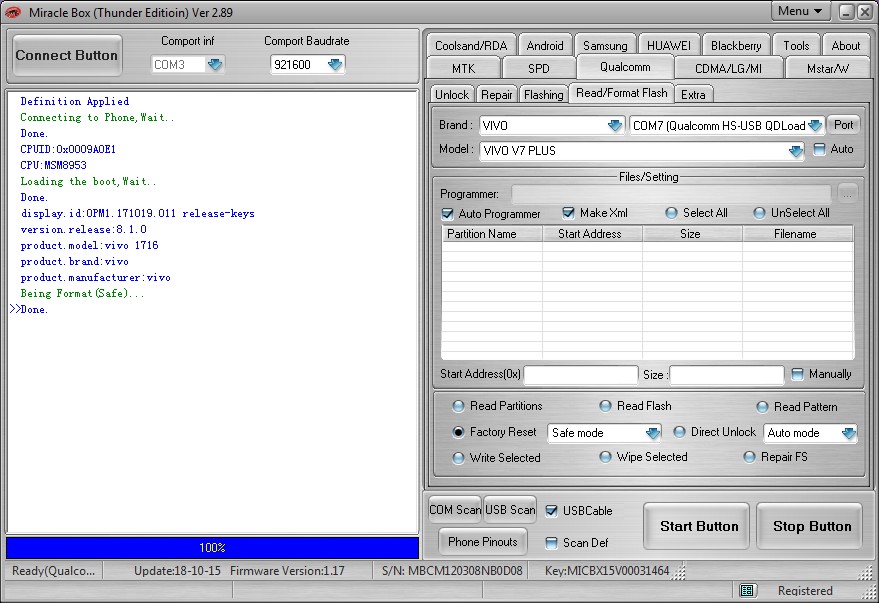Viewport: 879px width, 603px height.
Task: Switch to the Samsung tab
Action: 605,45
